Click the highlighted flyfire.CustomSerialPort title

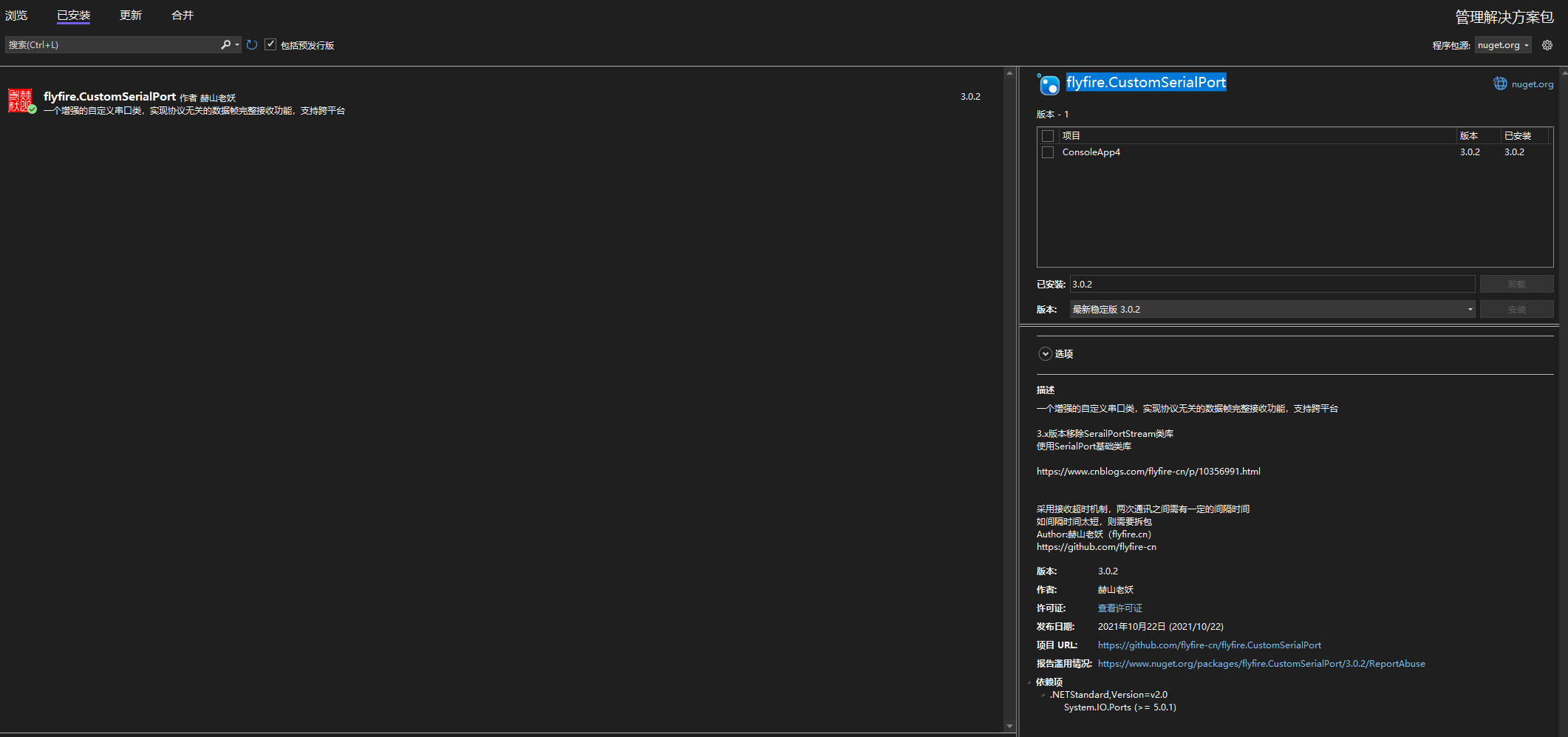[1146, 83]
